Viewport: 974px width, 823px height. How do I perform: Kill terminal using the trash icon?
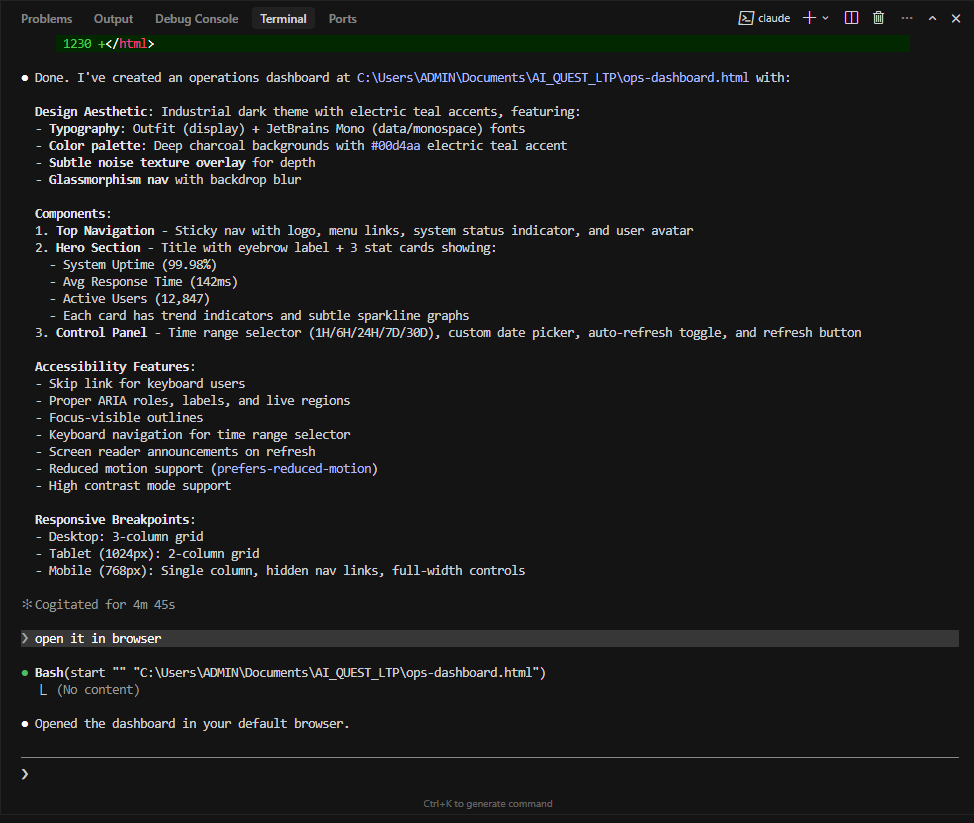878,18
